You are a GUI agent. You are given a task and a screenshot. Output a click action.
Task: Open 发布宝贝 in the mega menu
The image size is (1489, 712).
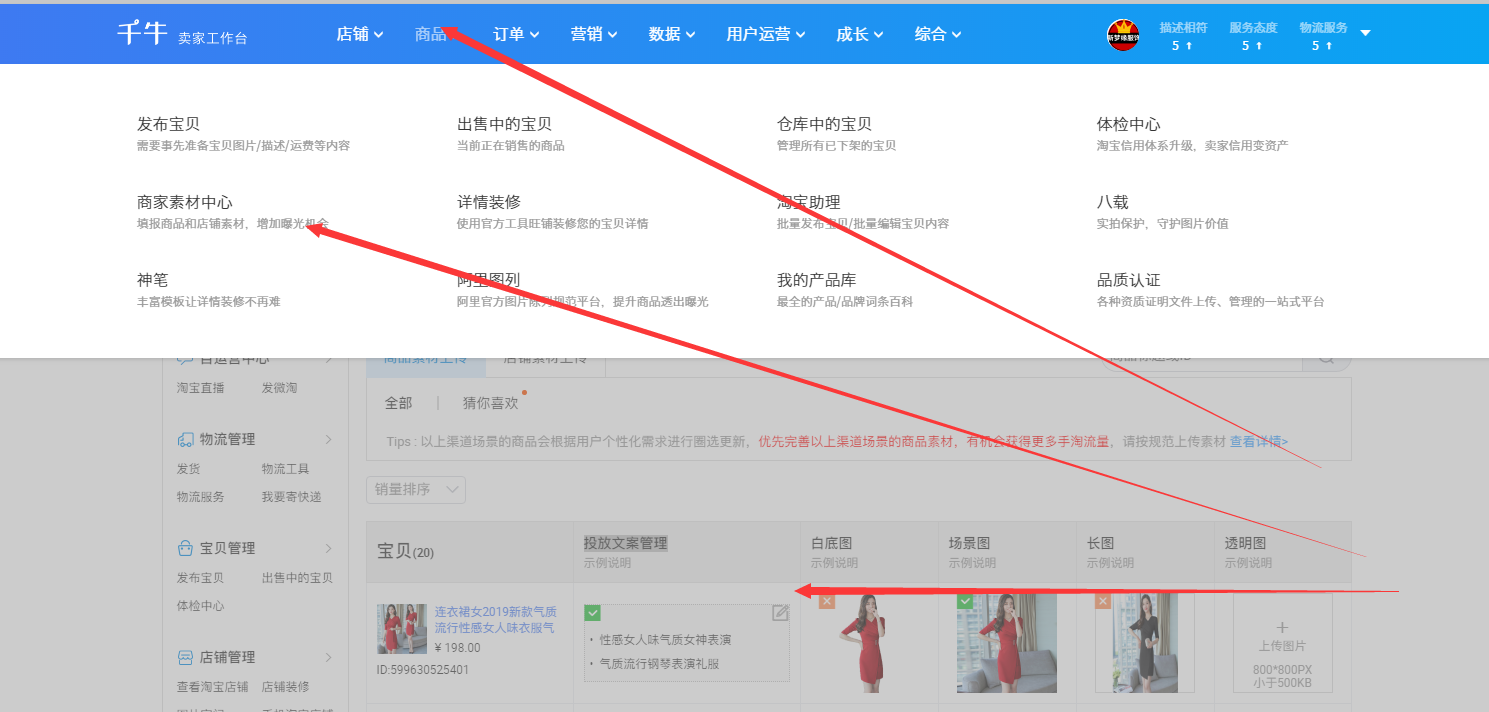pos(168,125)
